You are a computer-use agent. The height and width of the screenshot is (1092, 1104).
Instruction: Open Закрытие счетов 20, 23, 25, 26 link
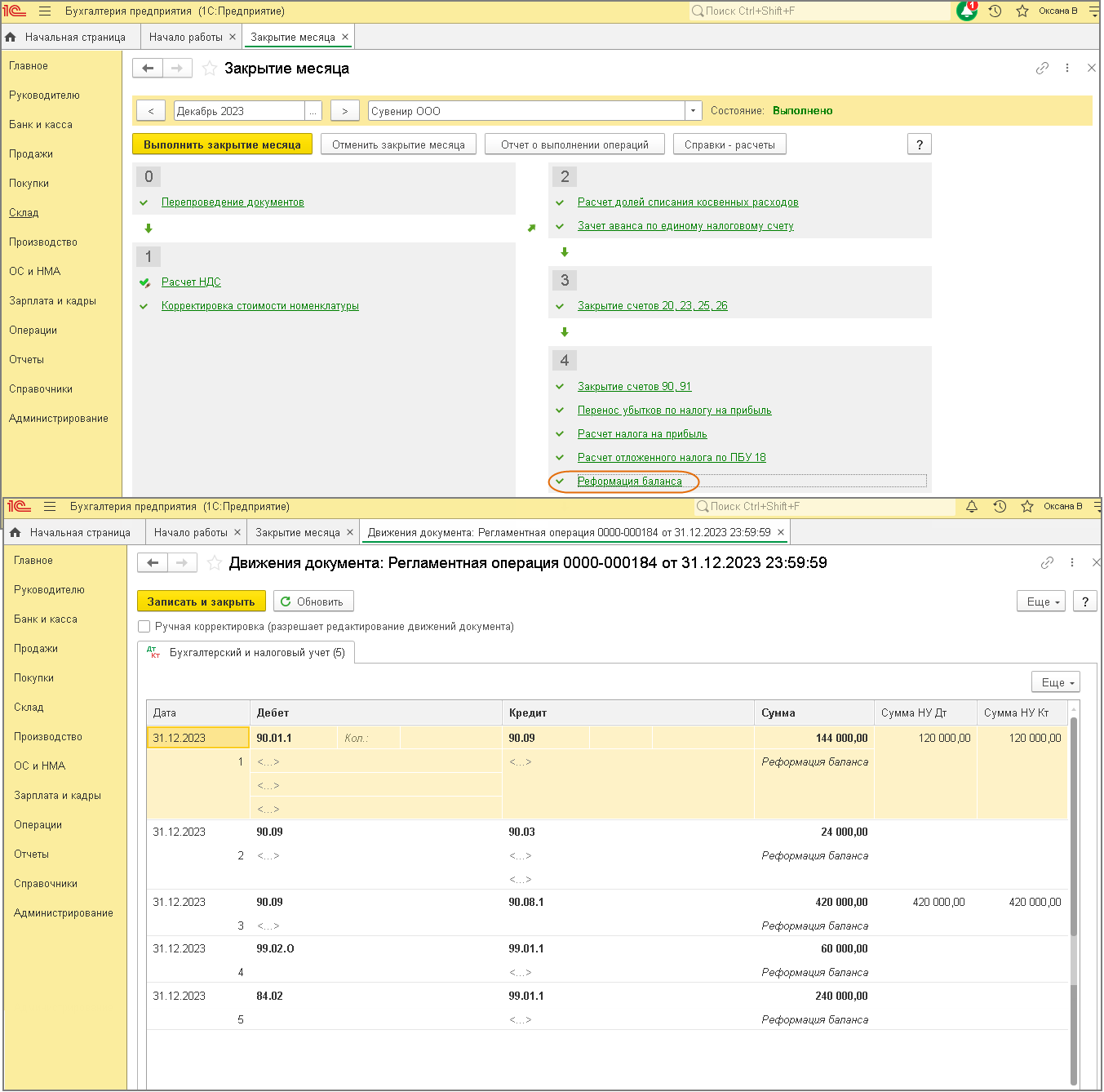(x=653, y=306)
